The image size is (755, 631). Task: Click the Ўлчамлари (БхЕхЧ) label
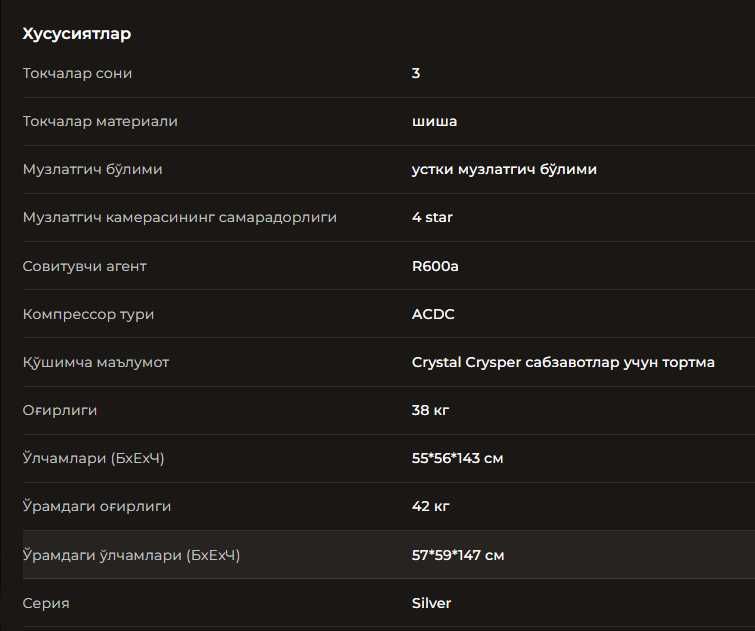pyautogui.click(x=93, y=458)
